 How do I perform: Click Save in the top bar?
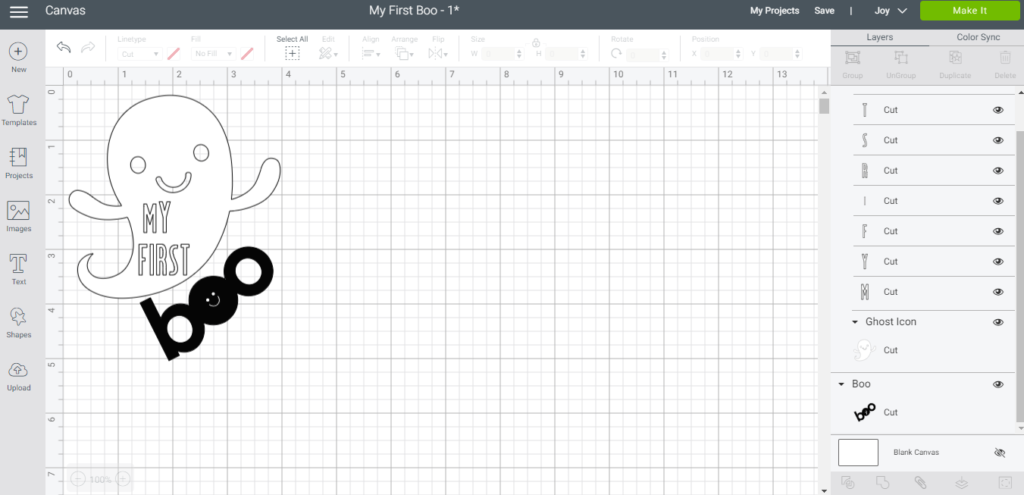tap(824, 11)
